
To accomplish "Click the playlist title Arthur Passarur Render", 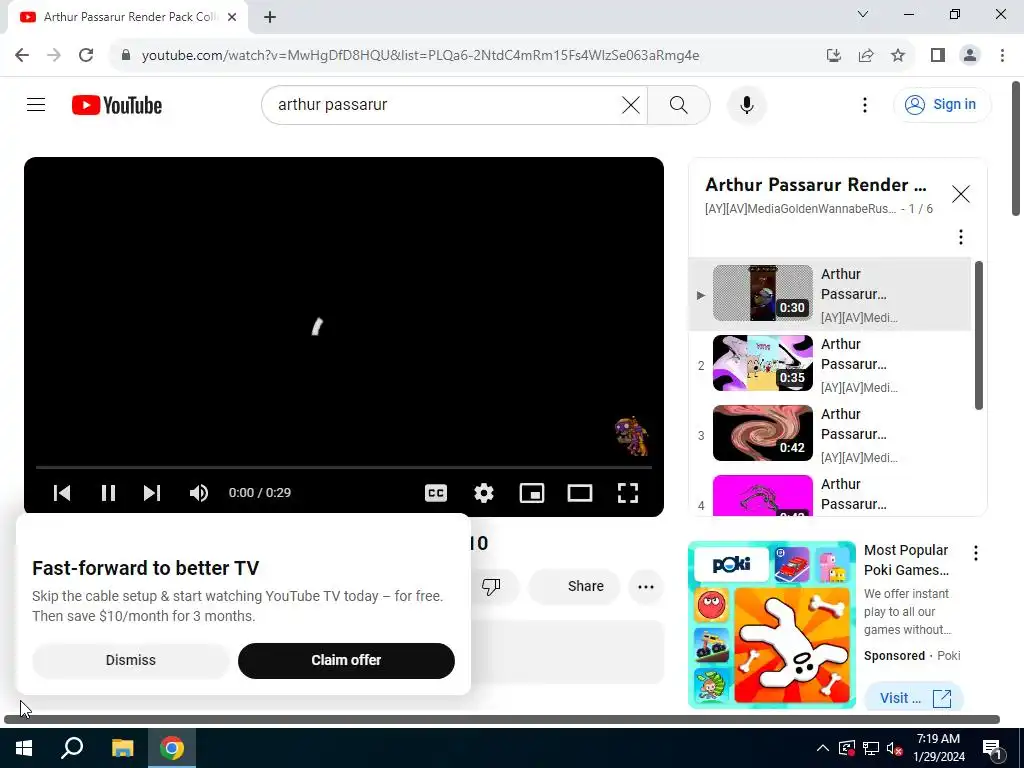I will pos(816,185).
